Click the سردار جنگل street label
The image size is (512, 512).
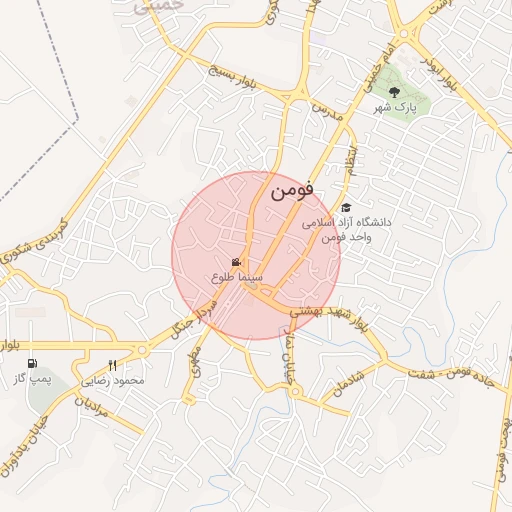point(194,319)
